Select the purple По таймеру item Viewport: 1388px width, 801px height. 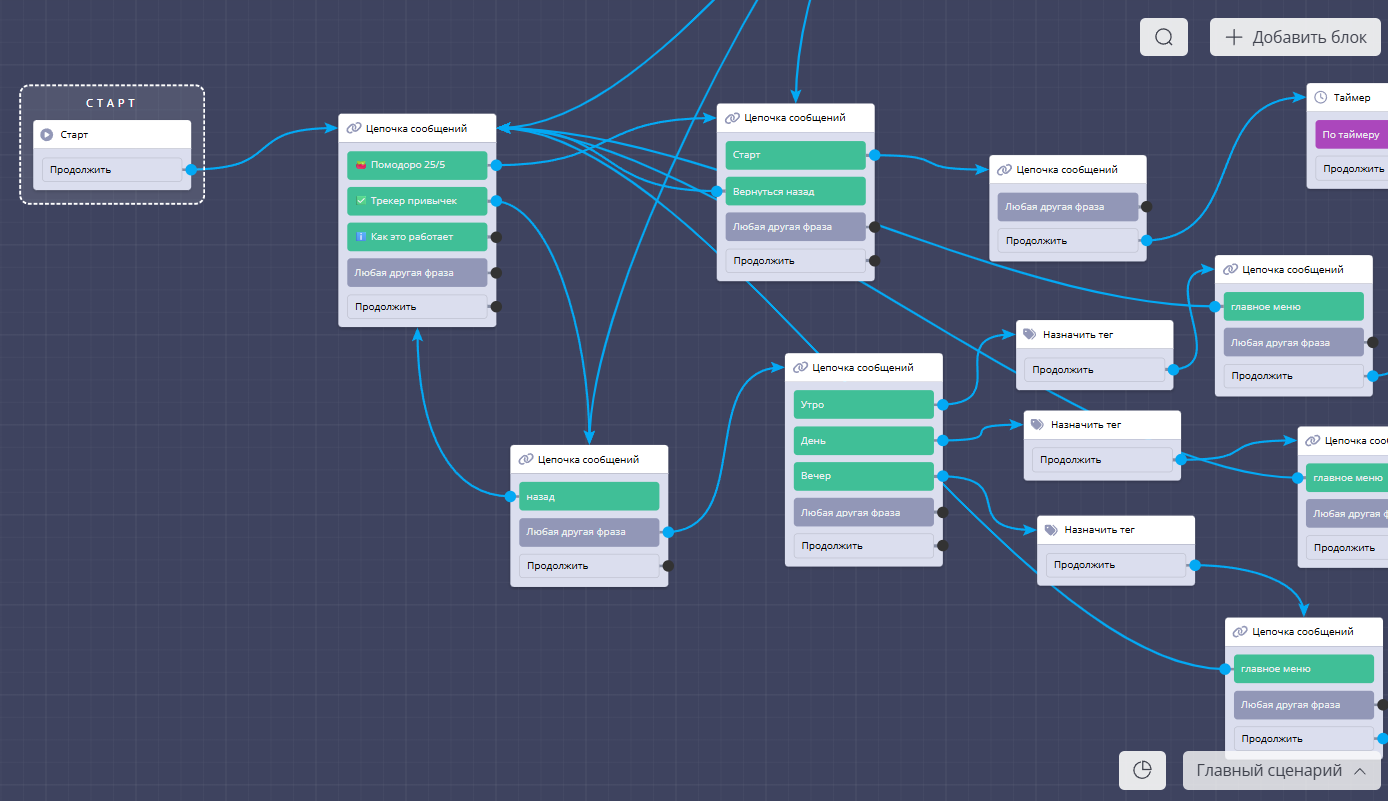coord(1351,134)
